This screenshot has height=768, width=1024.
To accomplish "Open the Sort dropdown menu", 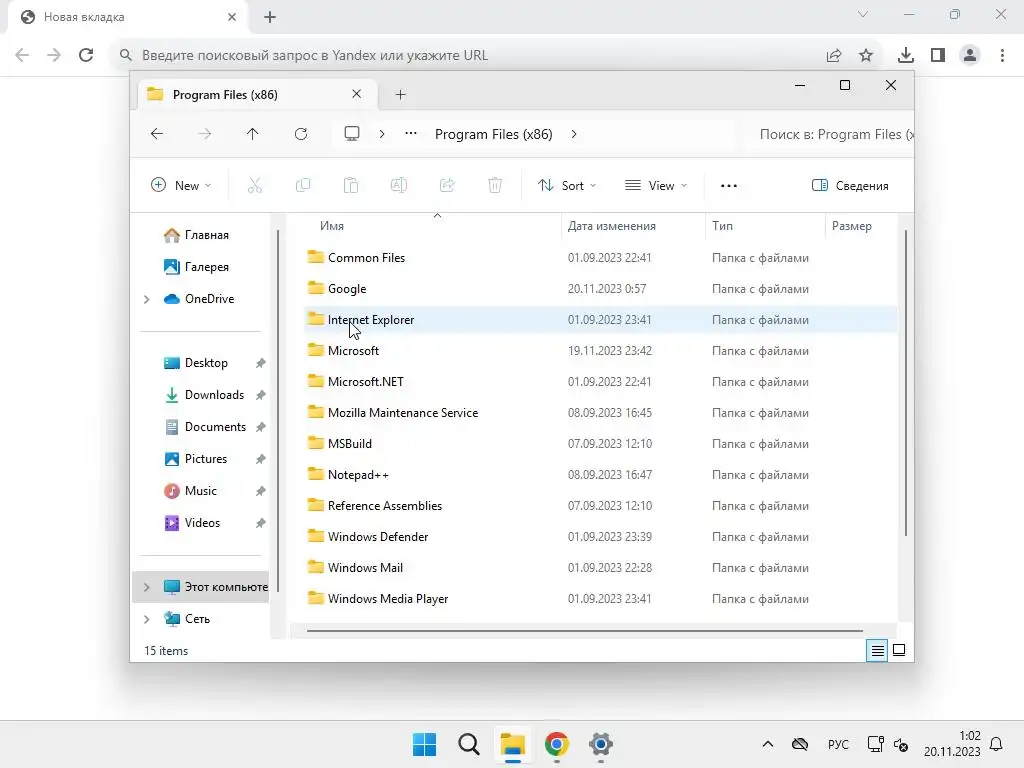I will point(566,185).
